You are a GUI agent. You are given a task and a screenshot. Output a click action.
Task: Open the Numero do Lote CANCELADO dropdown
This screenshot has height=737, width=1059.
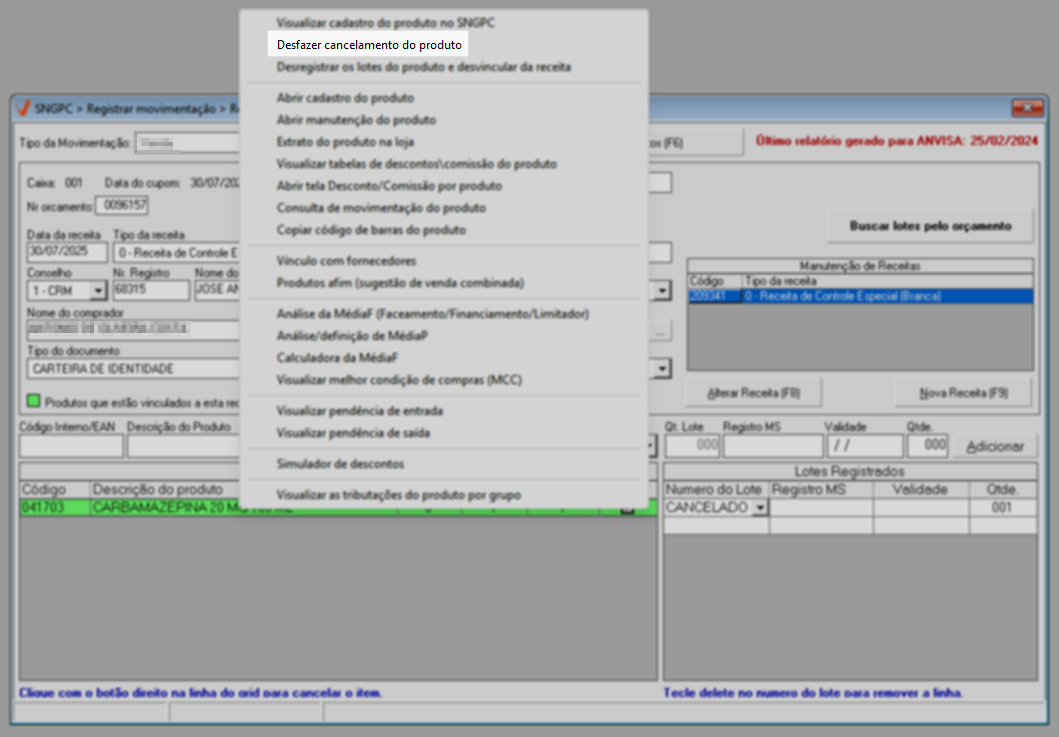pos(758,509)
